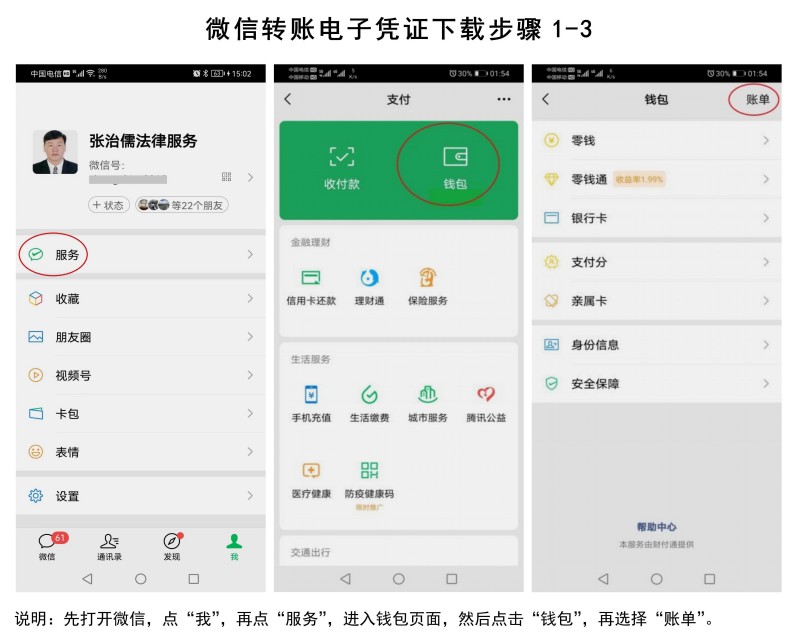
Task: Open 理财通 wealth management
Action: [x=369, y=287]
